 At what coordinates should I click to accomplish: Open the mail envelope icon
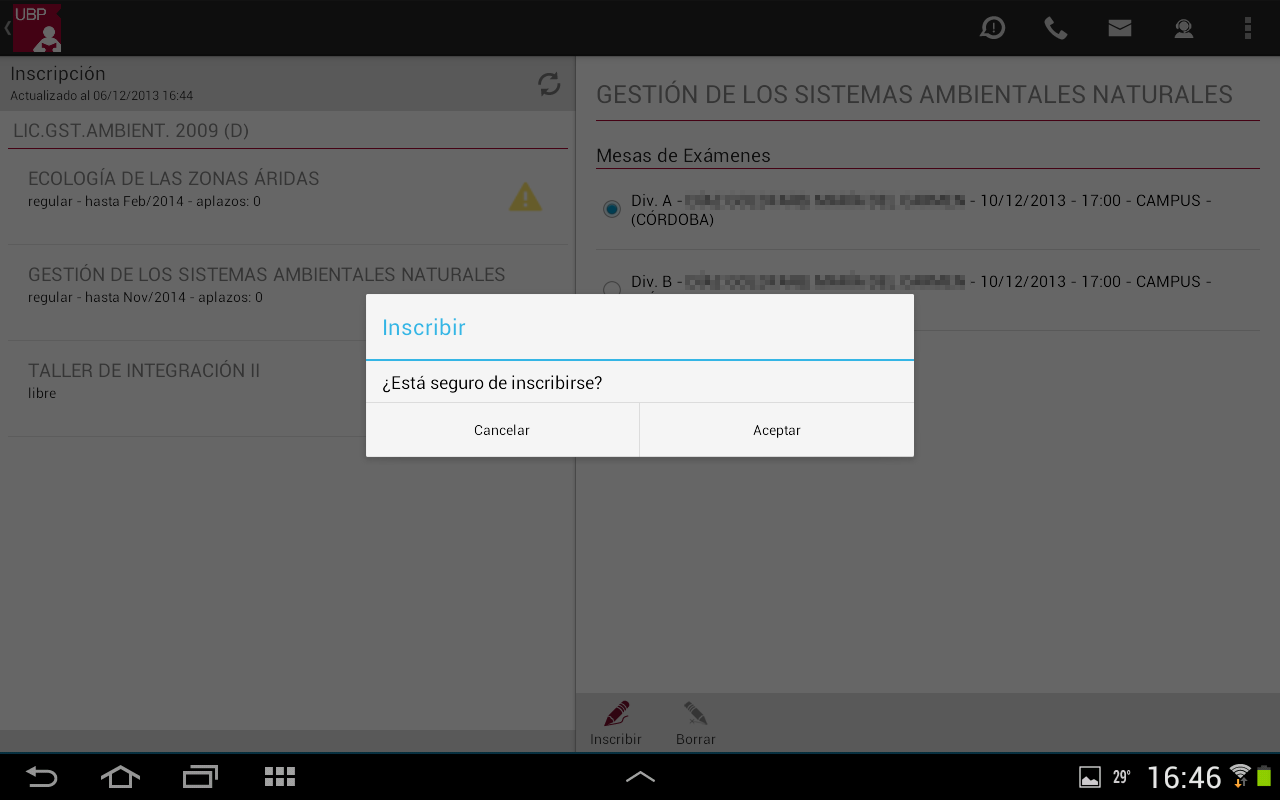(1120, 28)
